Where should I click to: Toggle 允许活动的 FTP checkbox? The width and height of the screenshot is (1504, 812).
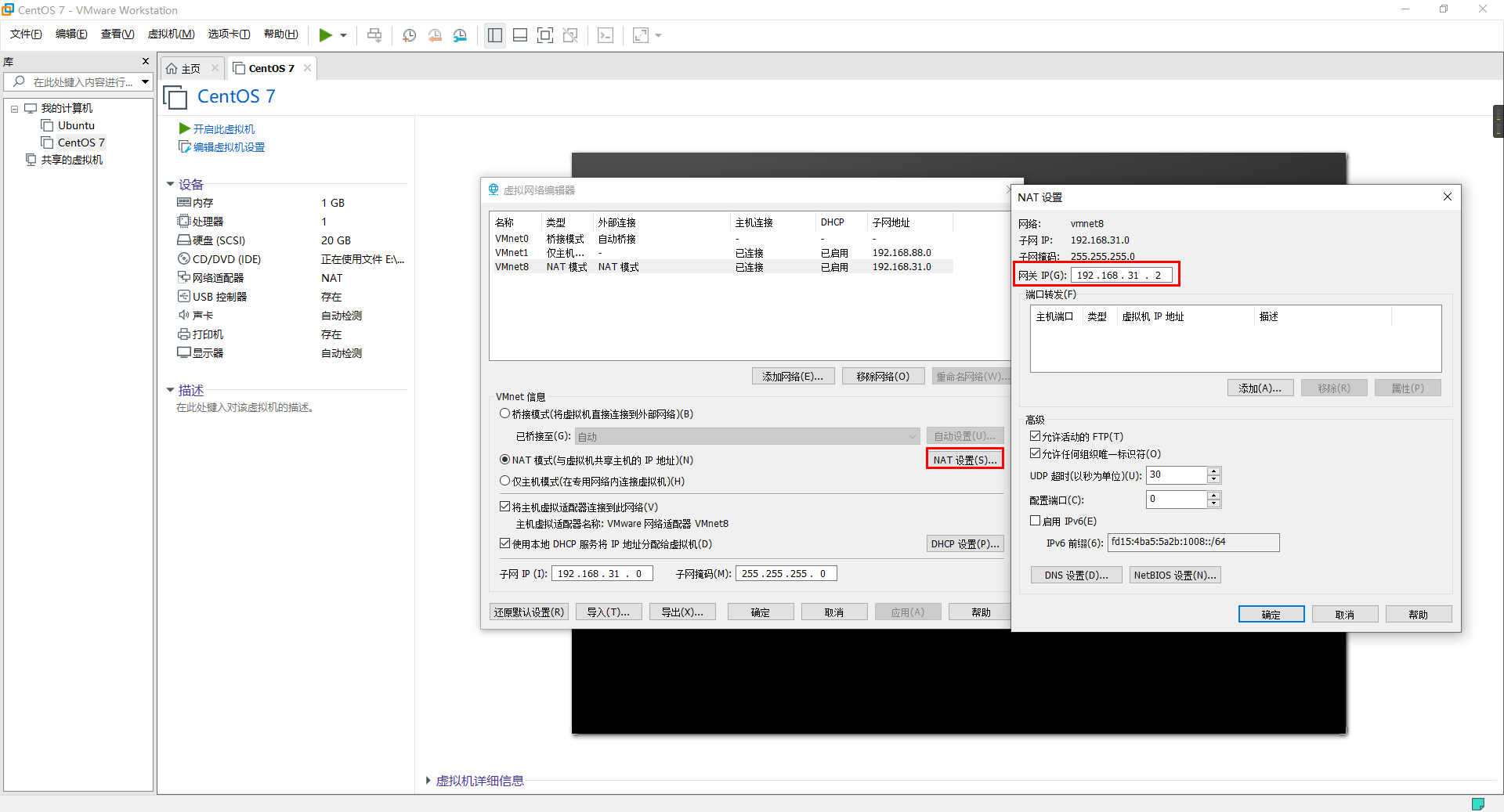(1035, 436)
